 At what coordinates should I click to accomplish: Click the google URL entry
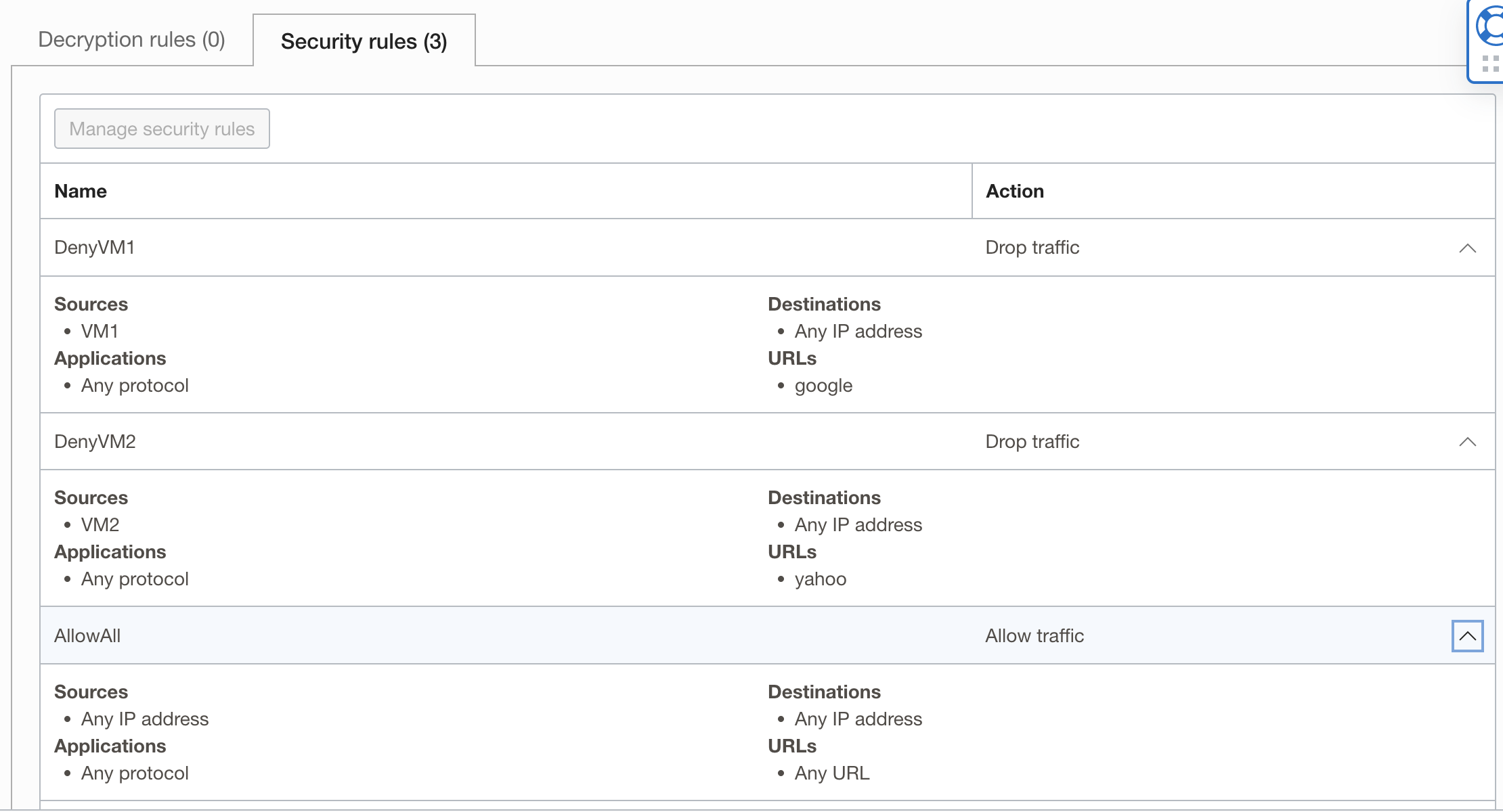pos(823,386)
